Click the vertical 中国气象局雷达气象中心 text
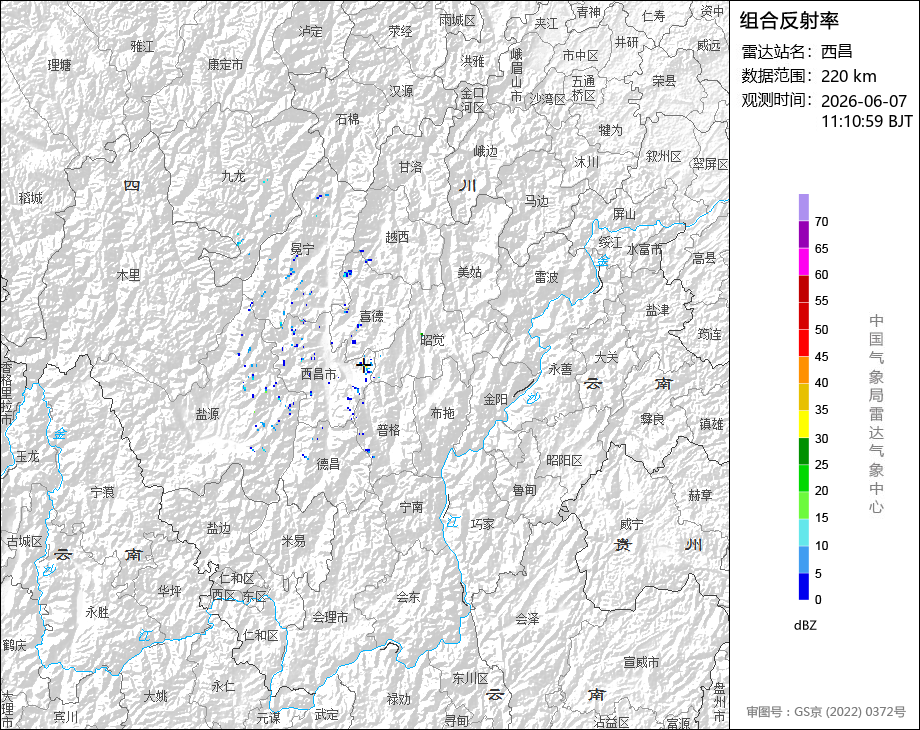This screenshot has height=730, width=920. pyautogui.click(x=876, y=414)
